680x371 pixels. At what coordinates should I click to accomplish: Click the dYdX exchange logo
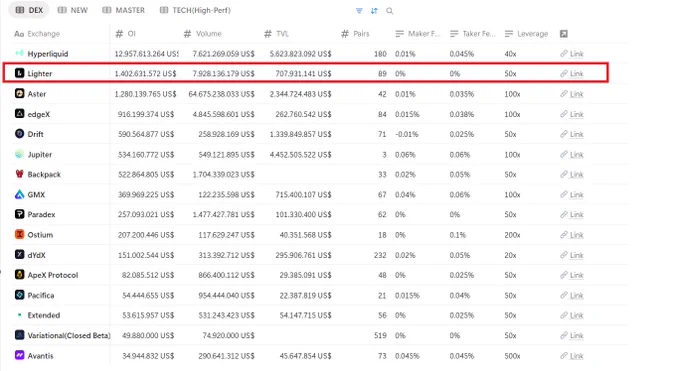[20, 255]
